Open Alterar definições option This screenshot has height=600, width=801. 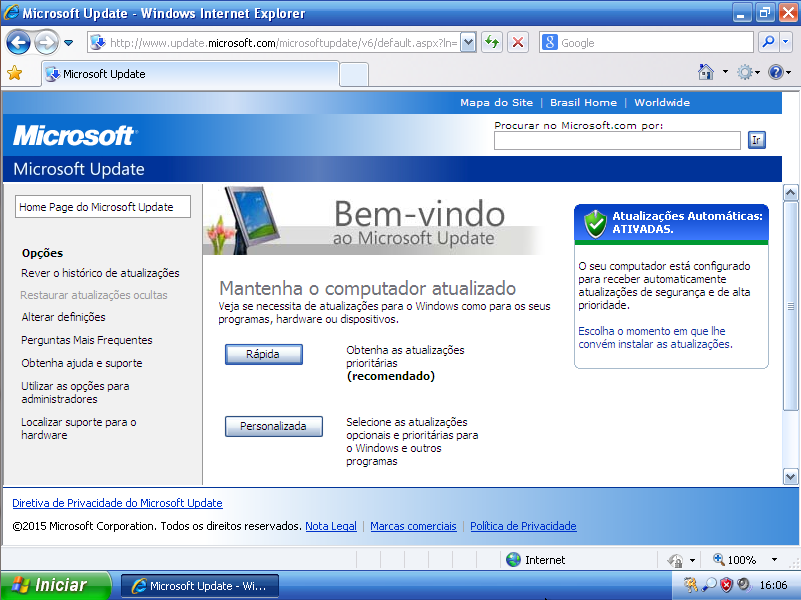pos(63,317)
